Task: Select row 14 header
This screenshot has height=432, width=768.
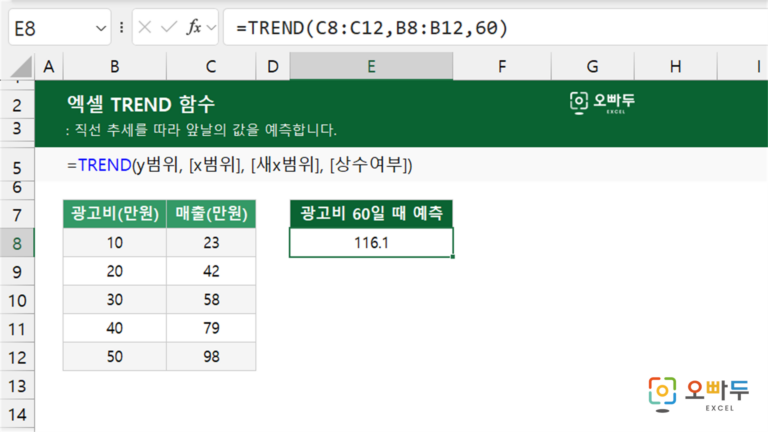Action: [x=17, y=414]
